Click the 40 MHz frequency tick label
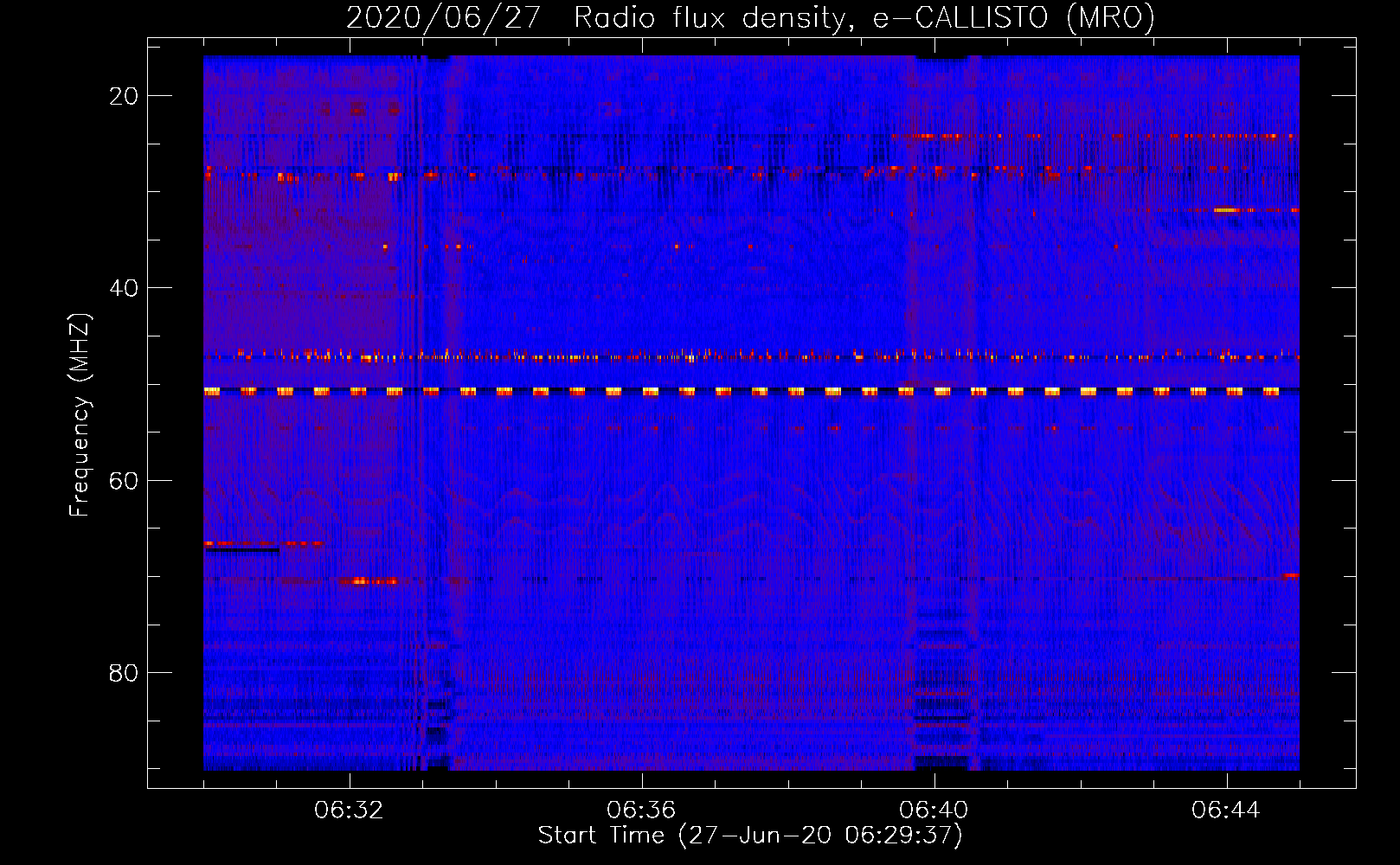 tap(124, 288)
